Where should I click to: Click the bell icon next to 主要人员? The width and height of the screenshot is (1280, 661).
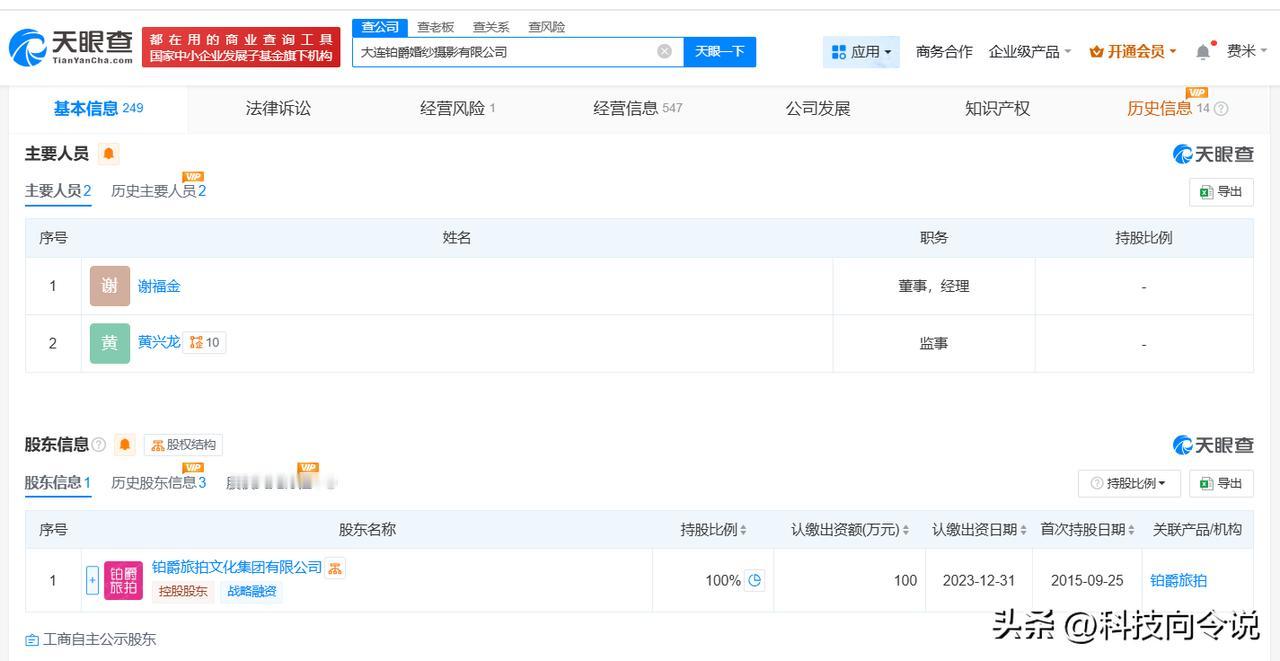point(109,153)
